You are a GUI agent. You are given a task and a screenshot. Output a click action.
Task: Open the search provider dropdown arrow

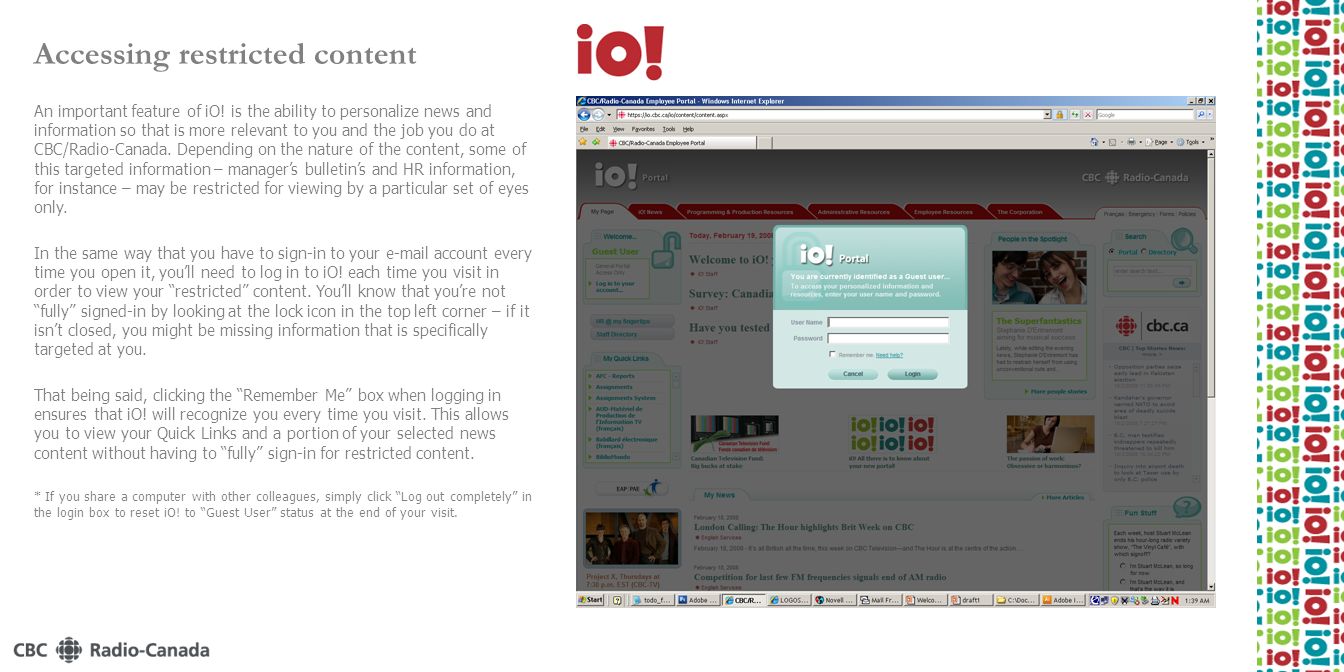[x=1210, y=115]
